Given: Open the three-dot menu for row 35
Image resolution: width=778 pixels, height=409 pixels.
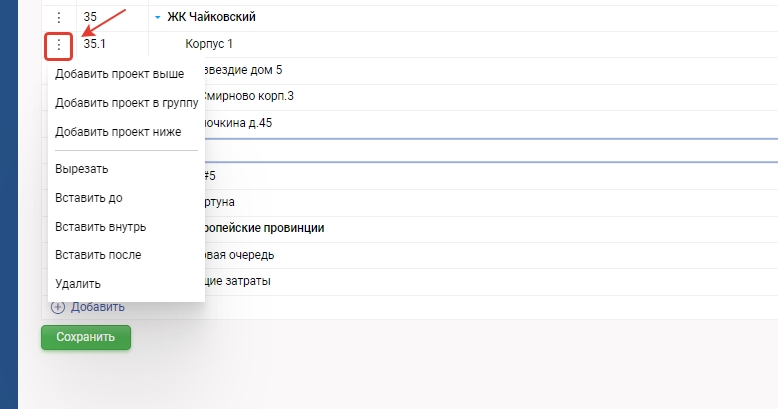Looking at the screenshot, I should coord(59,18).
